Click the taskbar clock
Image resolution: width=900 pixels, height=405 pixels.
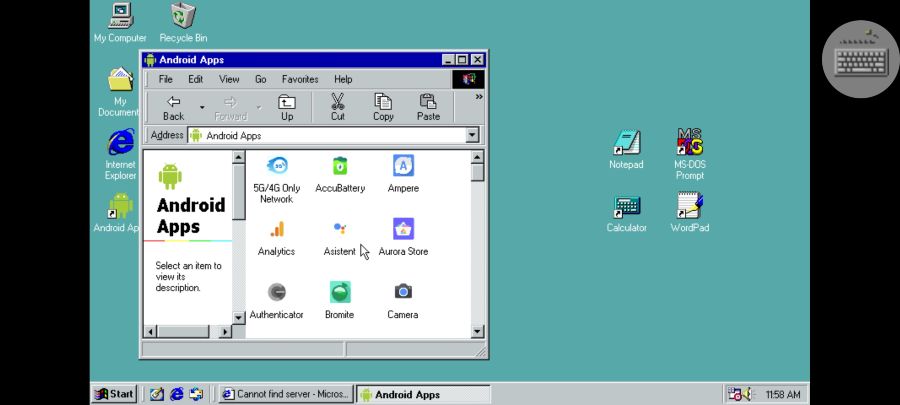tap(783, 395)
